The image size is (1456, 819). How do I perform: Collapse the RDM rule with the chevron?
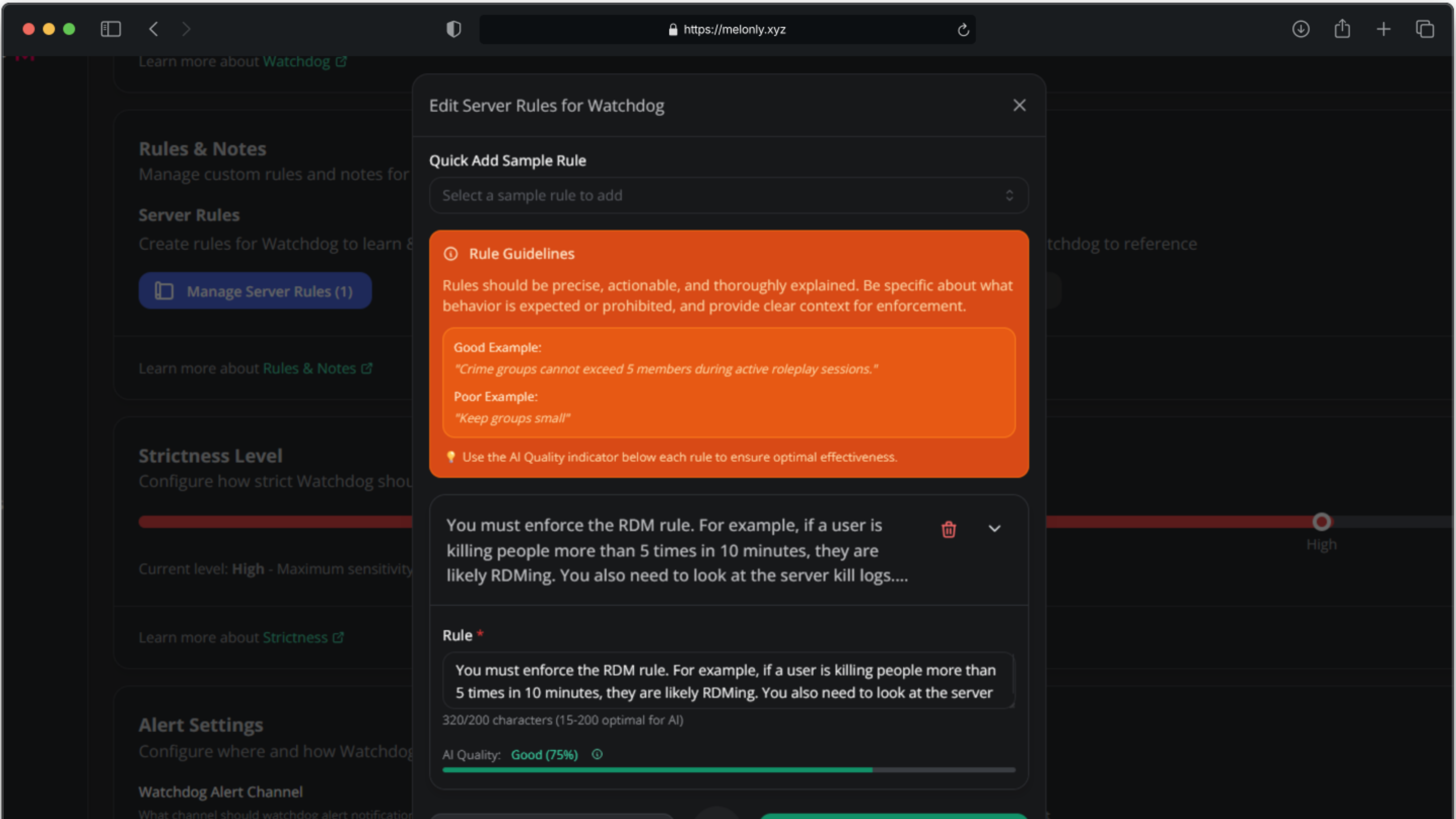coord(994,529)
